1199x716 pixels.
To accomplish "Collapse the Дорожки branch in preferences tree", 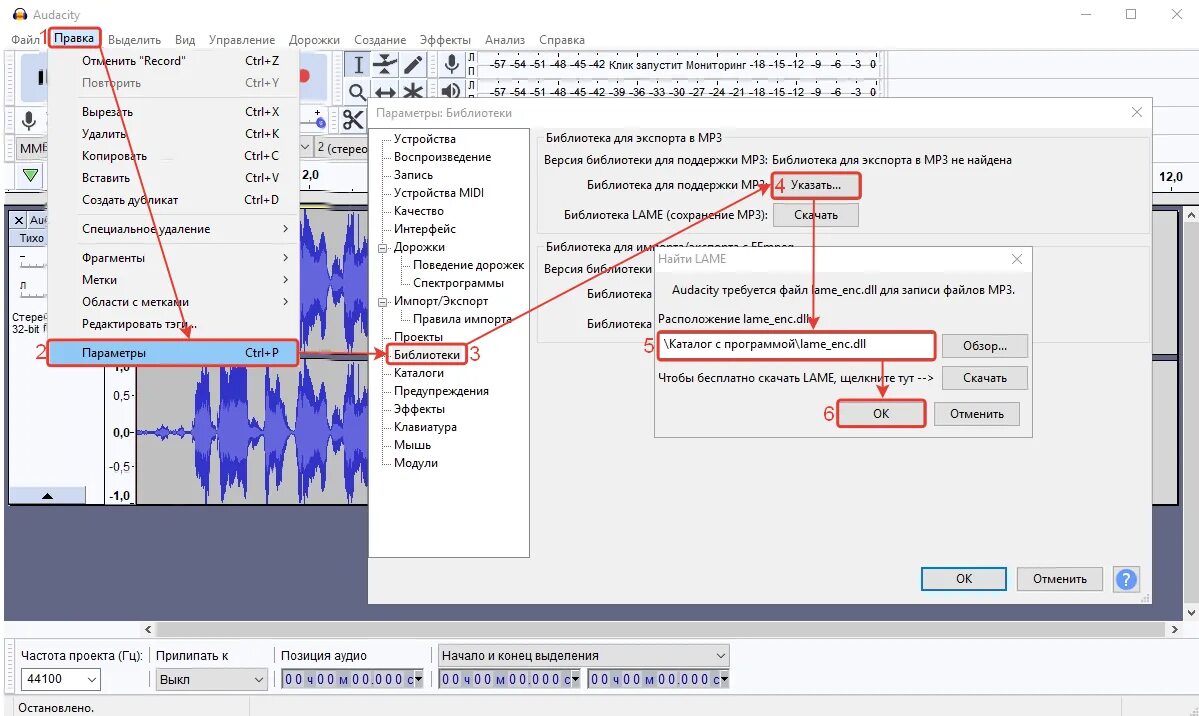I will (383, 246).
